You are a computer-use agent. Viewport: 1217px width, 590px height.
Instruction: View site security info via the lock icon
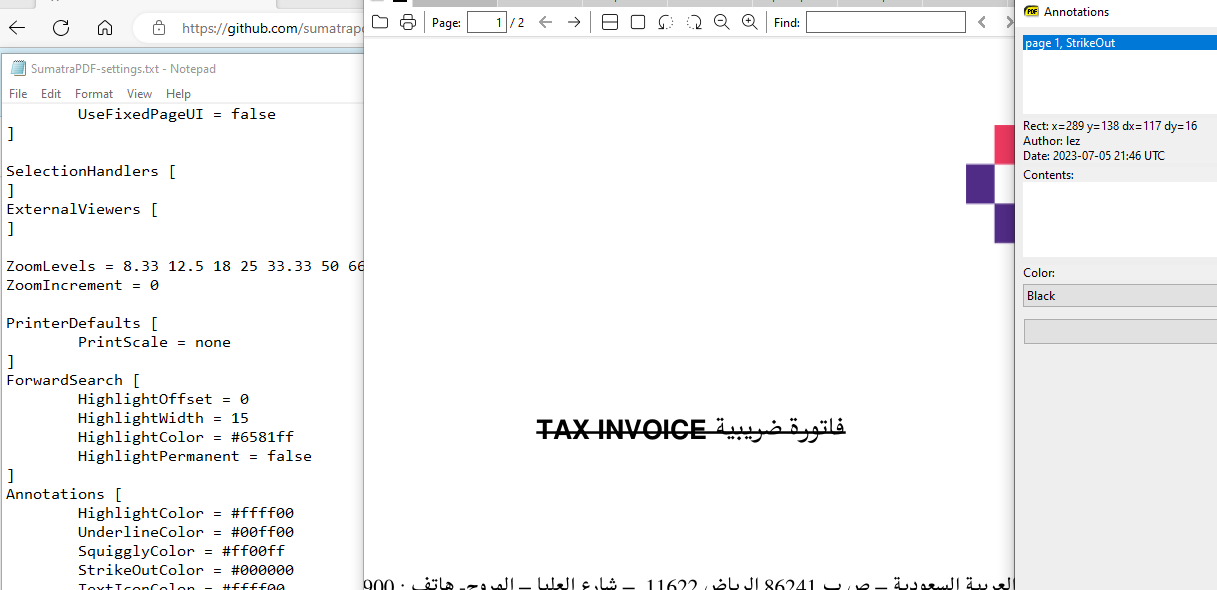[x=157, y=28]
